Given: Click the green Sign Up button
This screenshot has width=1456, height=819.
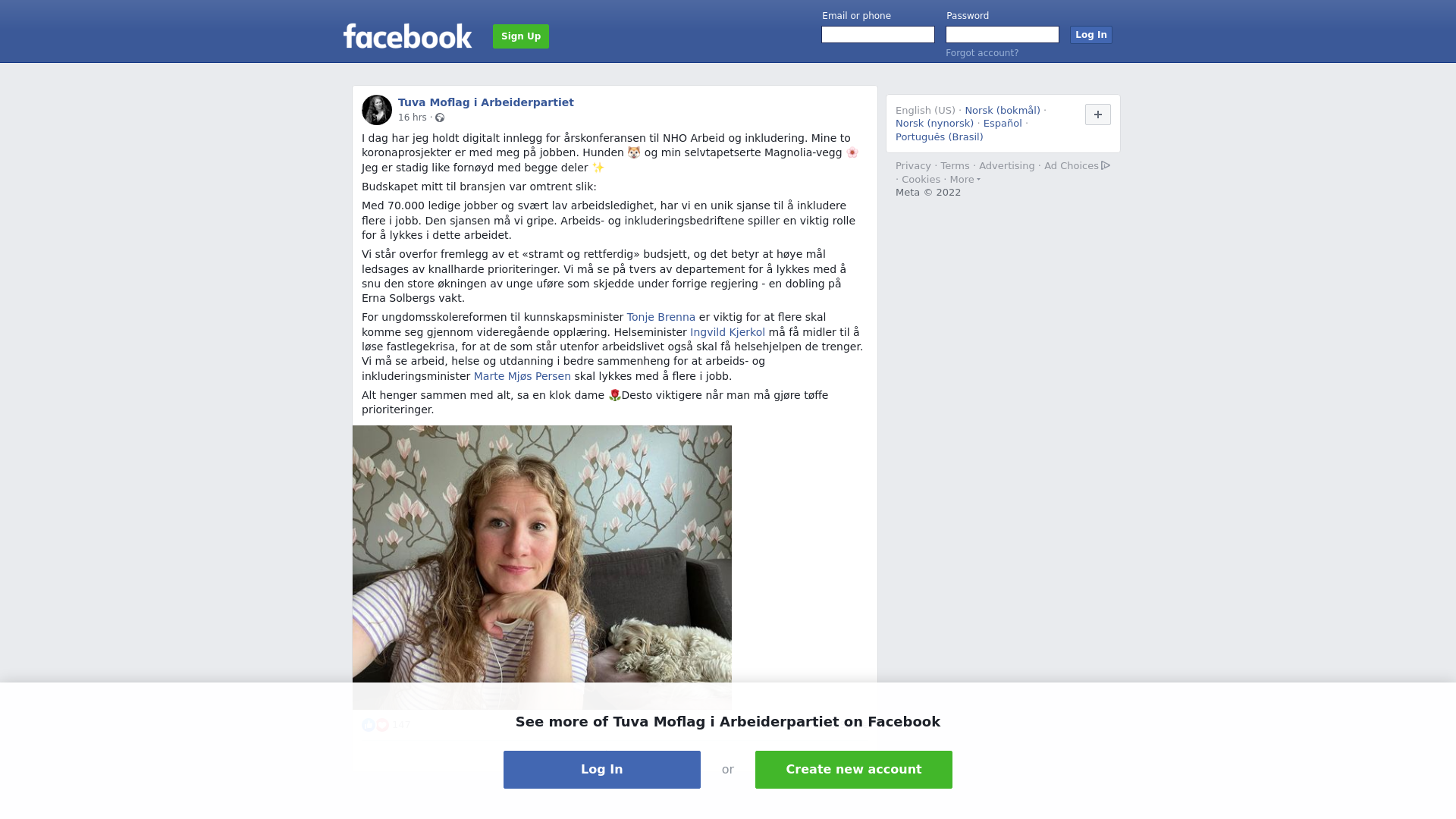Looking at the screenshot, I should point(521,36).
